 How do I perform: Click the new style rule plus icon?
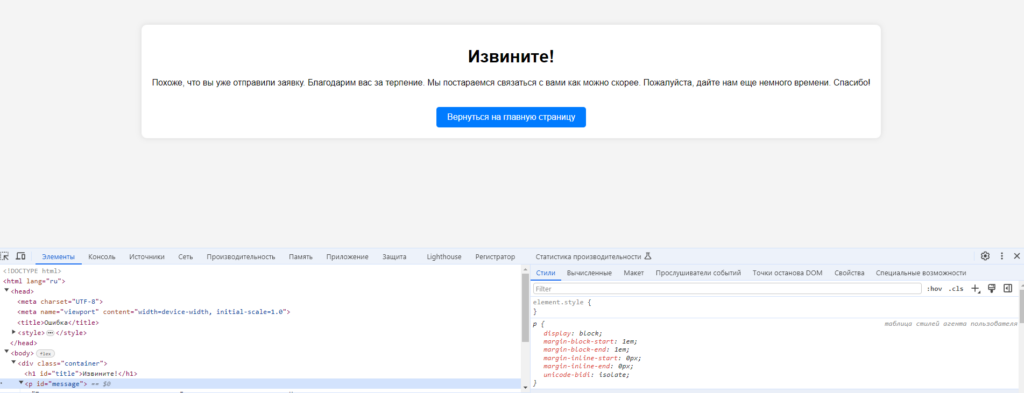pos(976,289)
